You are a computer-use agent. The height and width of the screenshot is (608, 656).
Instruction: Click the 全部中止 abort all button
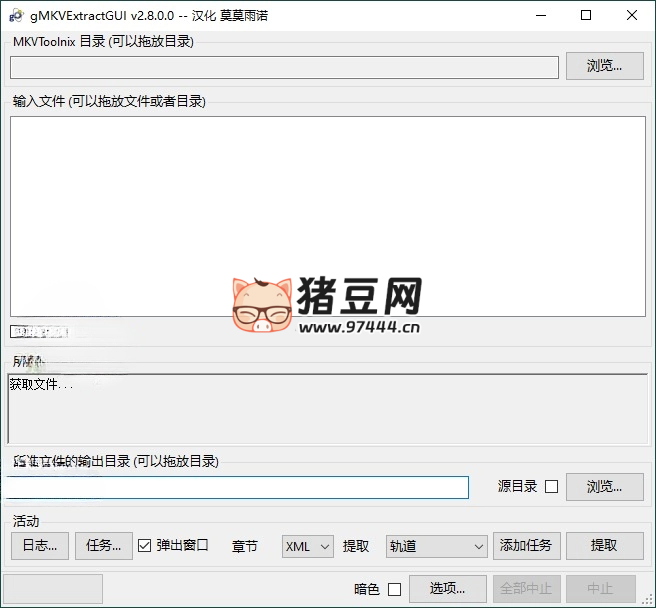[527, 589]
